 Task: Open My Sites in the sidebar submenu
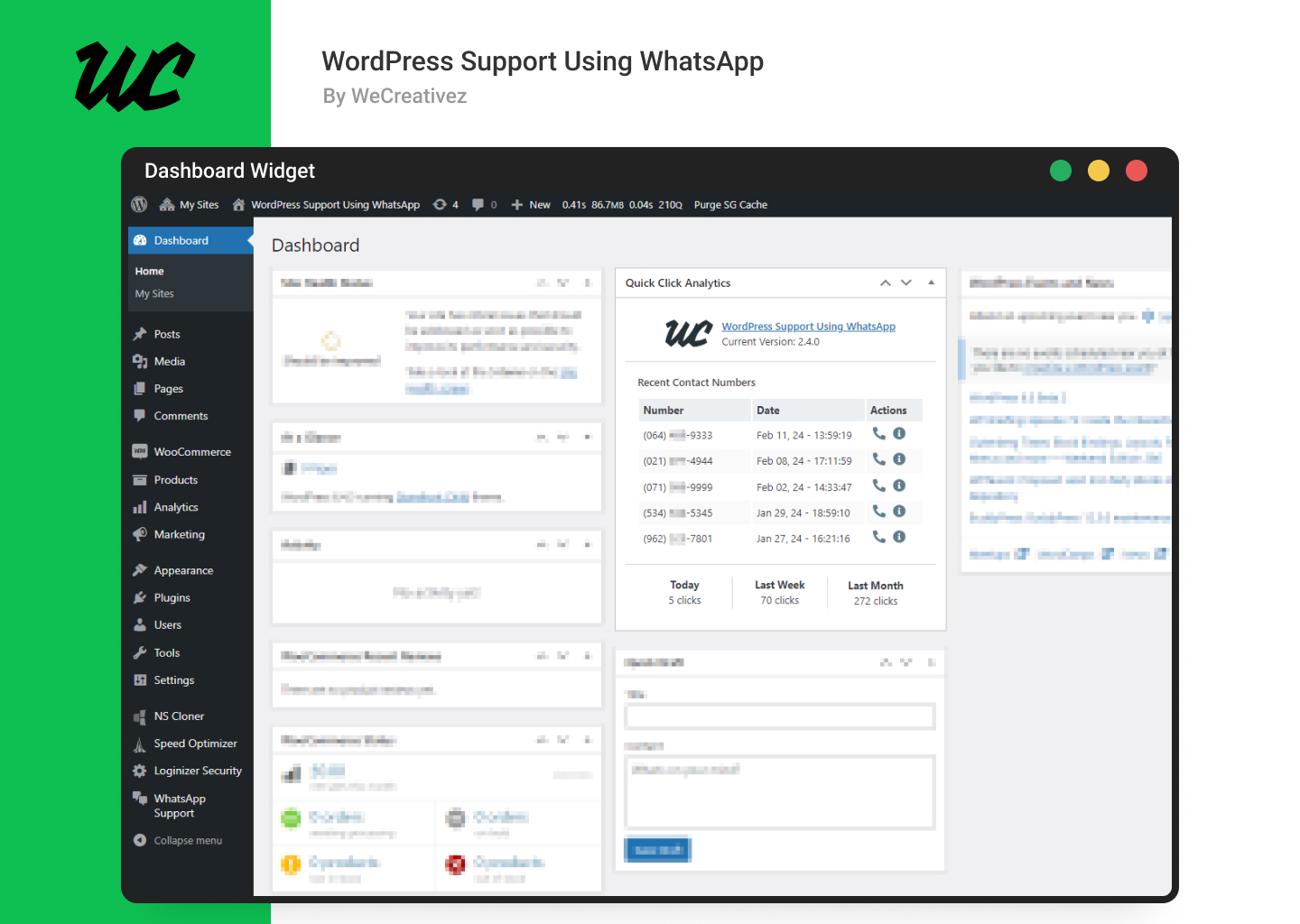pos(154,294)
